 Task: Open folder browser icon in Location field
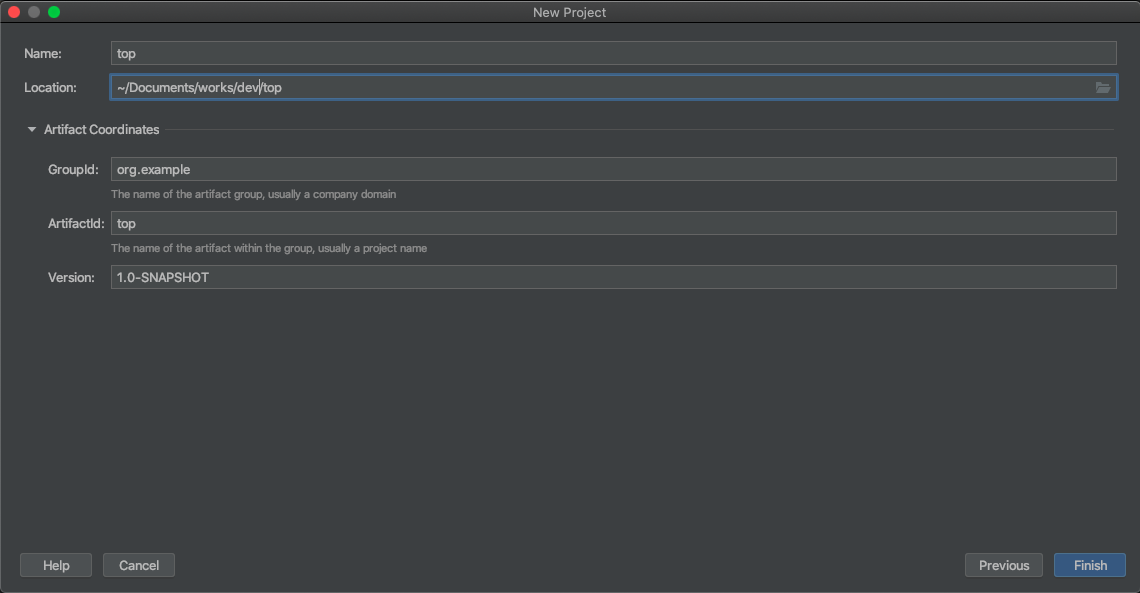pyautogui.click(x=1102, y=87)
